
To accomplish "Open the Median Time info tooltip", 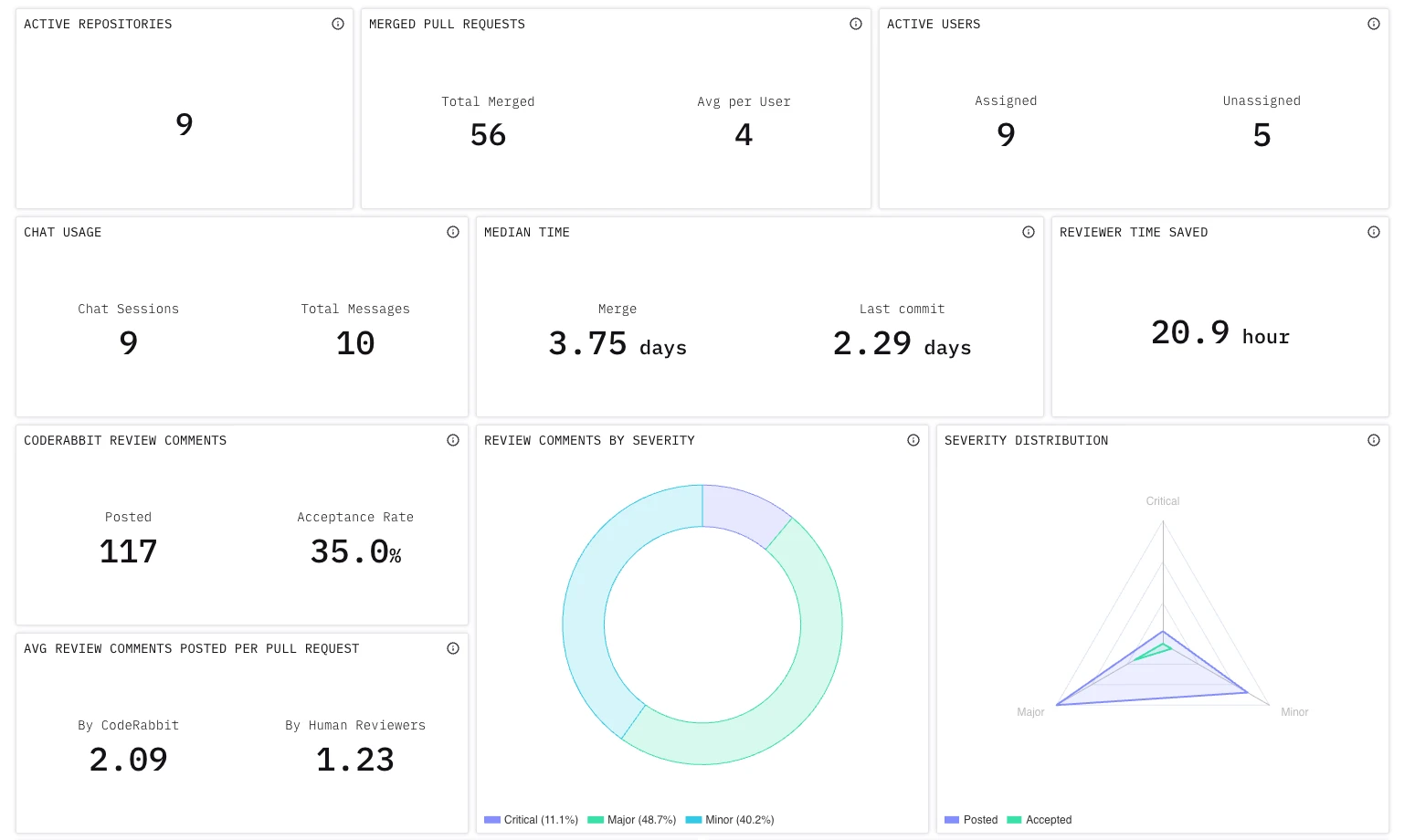I will click(1029, 232).
